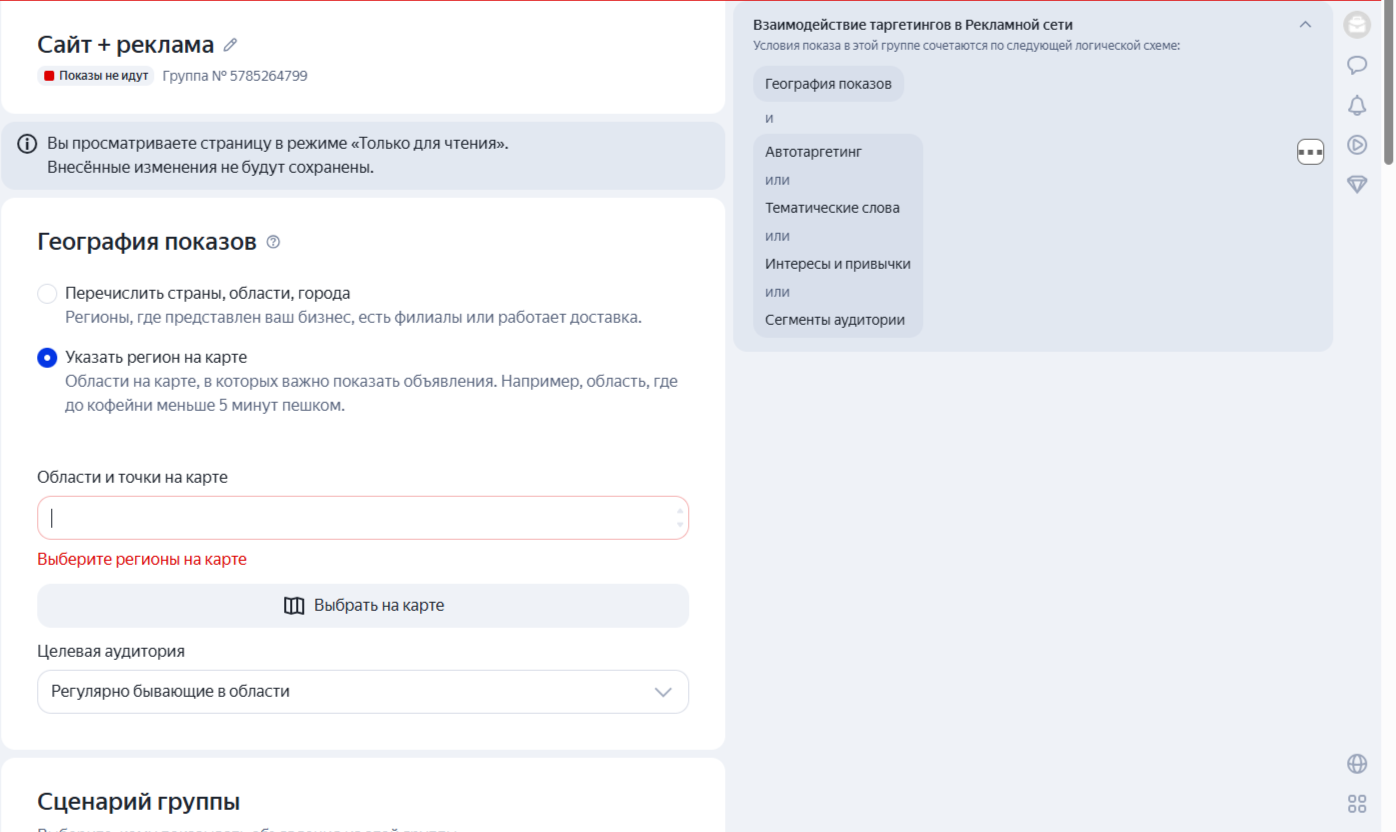Image resolution: width=1396 pixels, height=832 pixels.
Task: Click the diamond icon in sidebar
Action: 1357,184
